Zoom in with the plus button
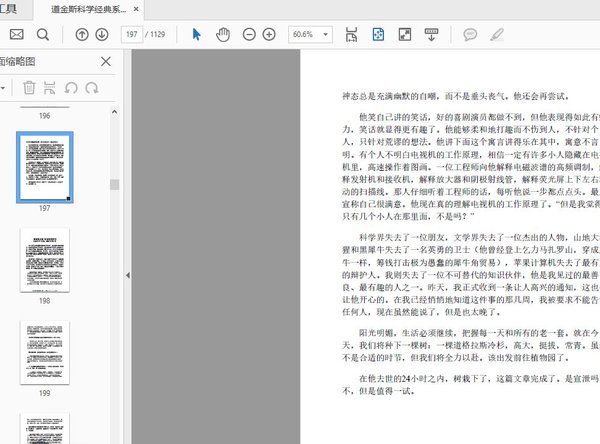The height and width of the screenshot is (444, 600). tap(269, 35)
